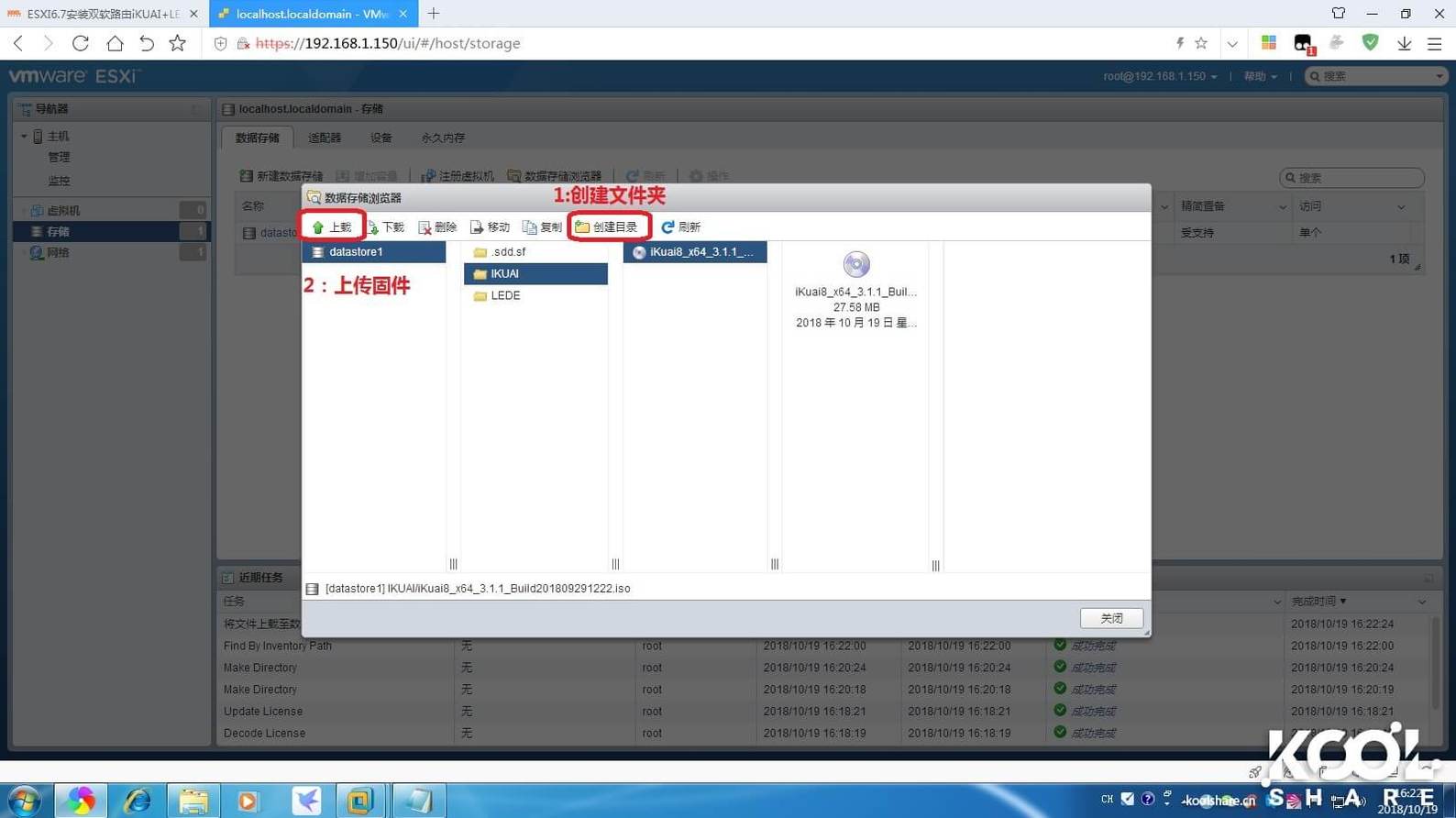
Task: Click the 移动 move toolbar button
Action: pyautogui.click(x=491, y=227)
